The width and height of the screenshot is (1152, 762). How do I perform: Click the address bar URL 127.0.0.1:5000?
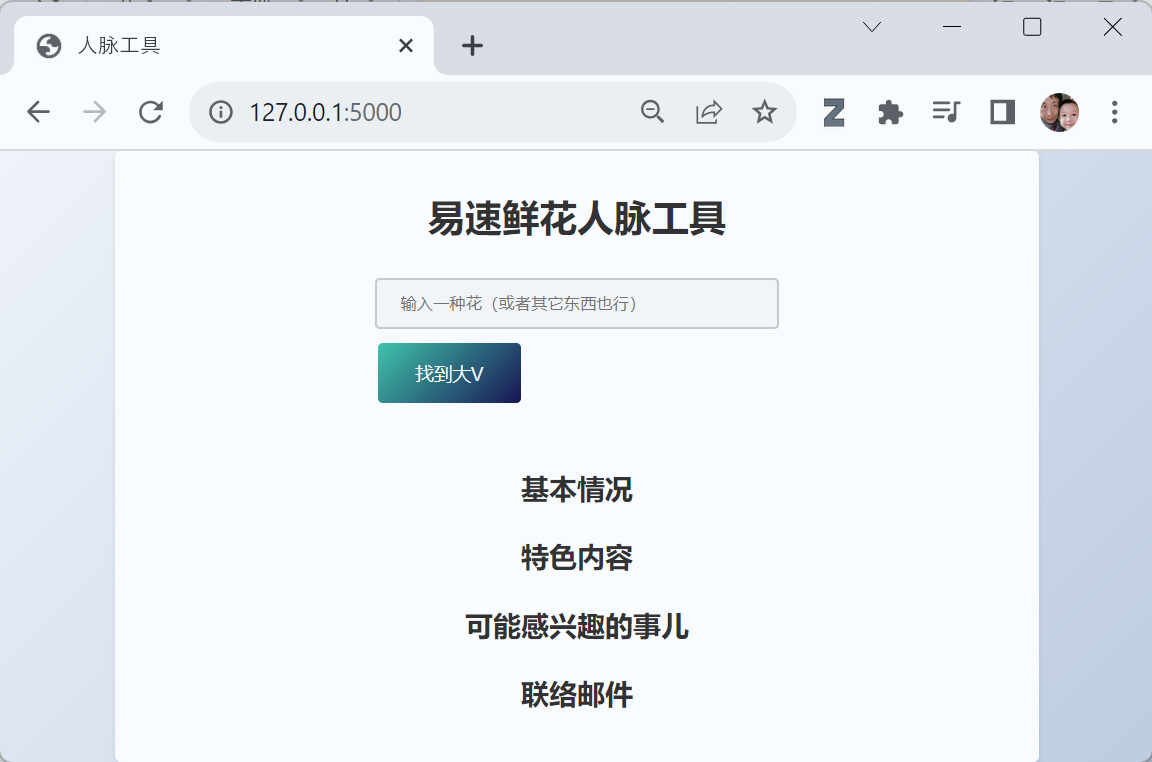[325, 112]
